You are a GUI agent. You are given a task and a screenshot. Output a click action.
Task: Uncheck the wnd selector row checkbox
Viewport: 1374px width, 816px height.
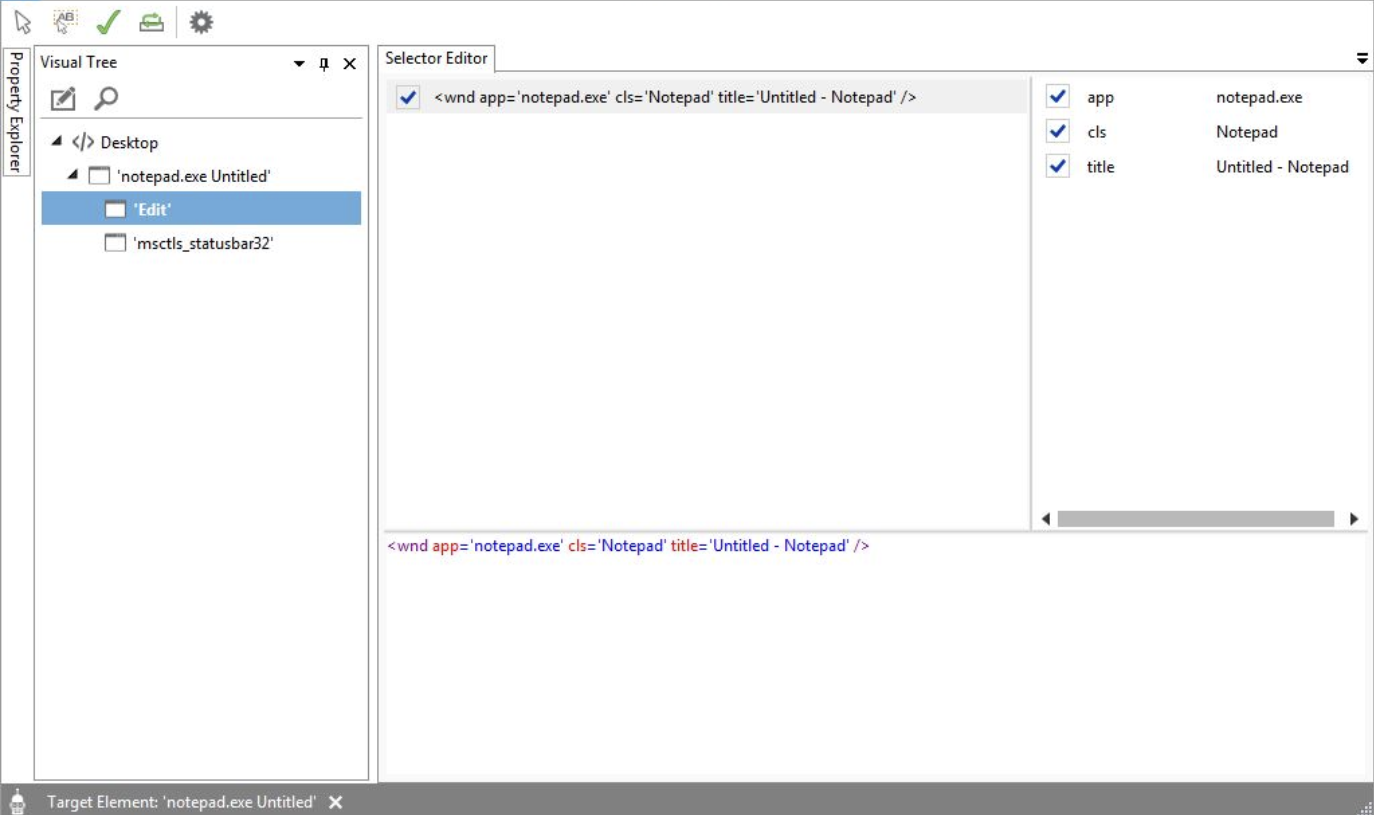click(408, 97)
